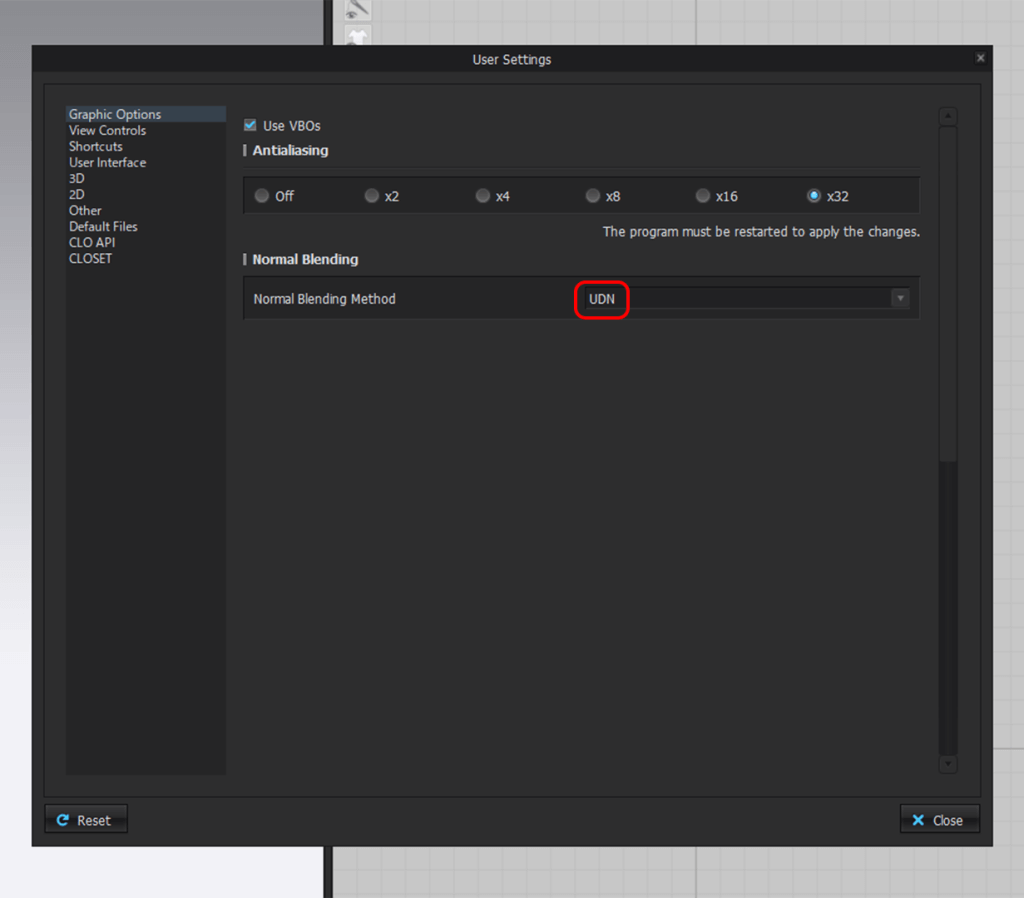Viewport: 1024px width, 898px height.
Task: Click the vertical scrollbar track
Action: (947, 600)
